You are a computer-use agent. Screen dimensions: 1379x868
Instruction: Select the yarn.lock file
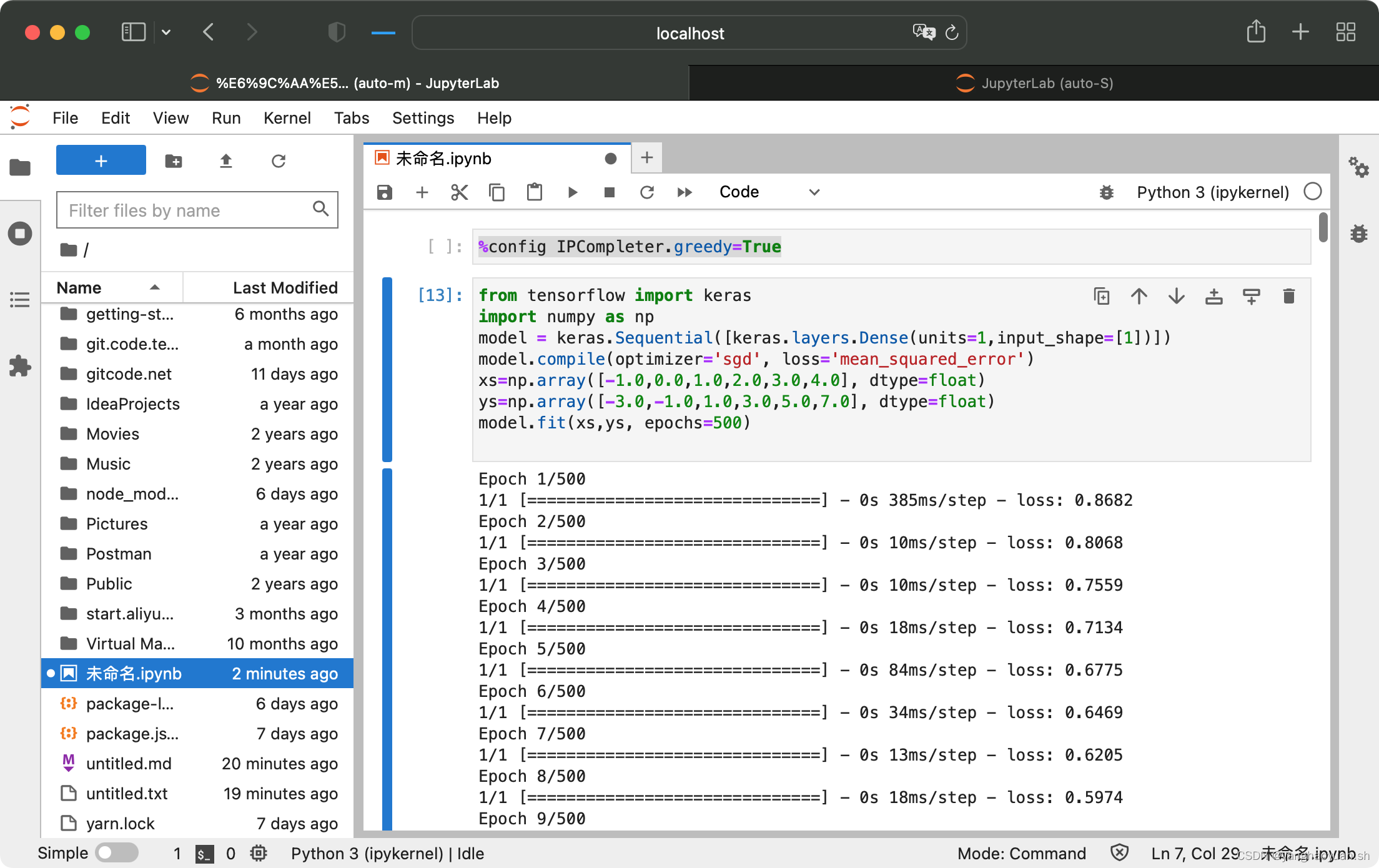[197, 823]
